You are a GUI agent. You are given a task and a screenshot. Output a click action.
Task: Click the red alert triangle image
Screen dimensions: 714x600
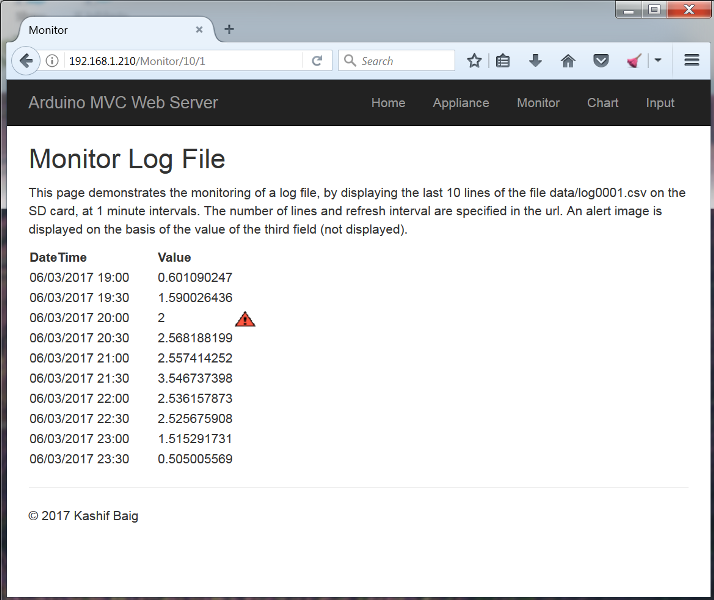click(245, 319)
